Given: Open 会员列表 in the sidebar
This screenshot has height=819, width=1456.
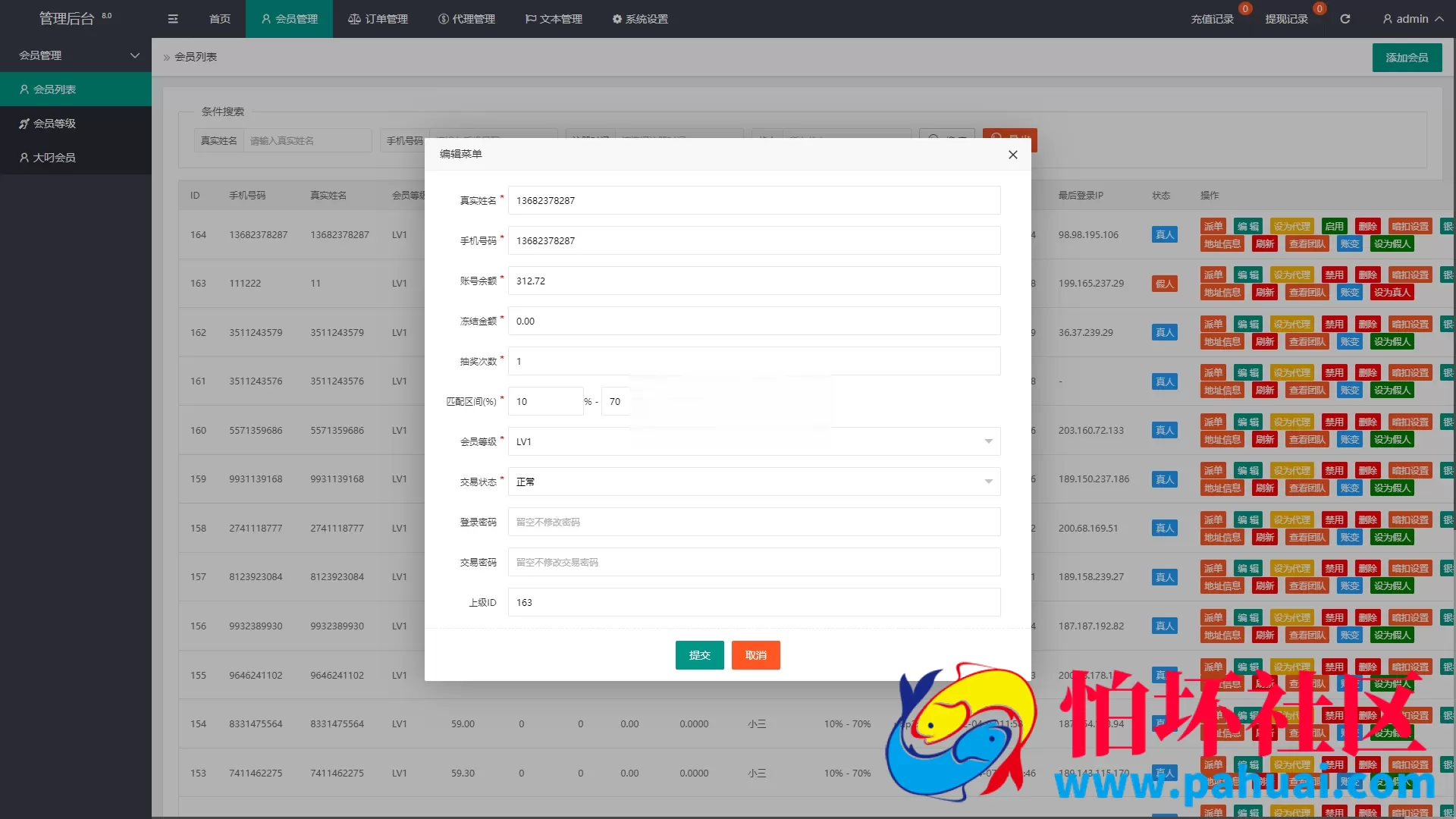Looking at the screenshot, I should pyautogui.click(x=55, y=89).
